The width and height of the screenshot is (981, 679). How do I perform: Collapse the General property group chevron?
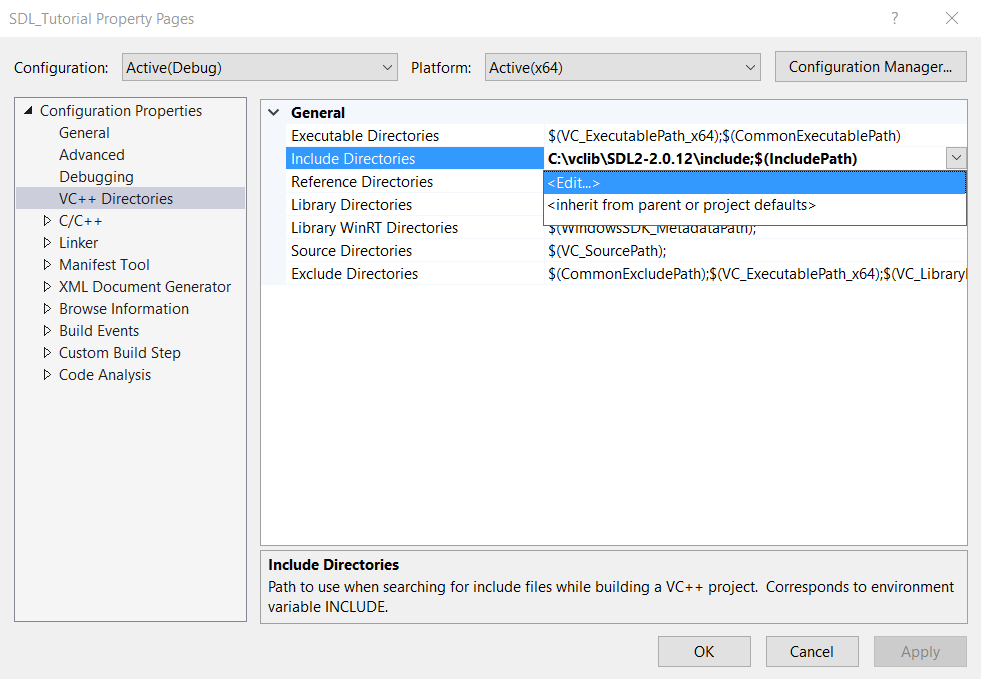coord(273,113)
